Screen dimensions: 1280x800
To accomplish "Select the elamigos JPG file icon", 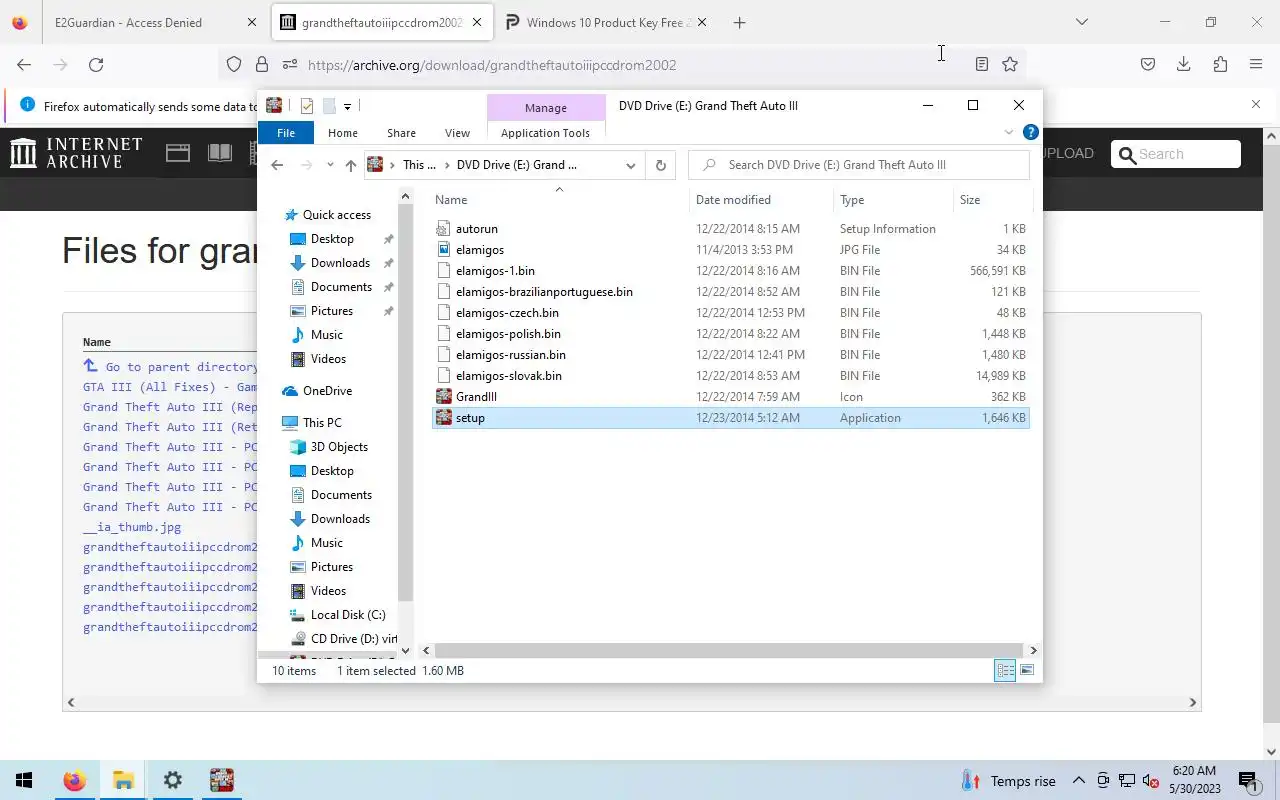I will coord(444,250).
